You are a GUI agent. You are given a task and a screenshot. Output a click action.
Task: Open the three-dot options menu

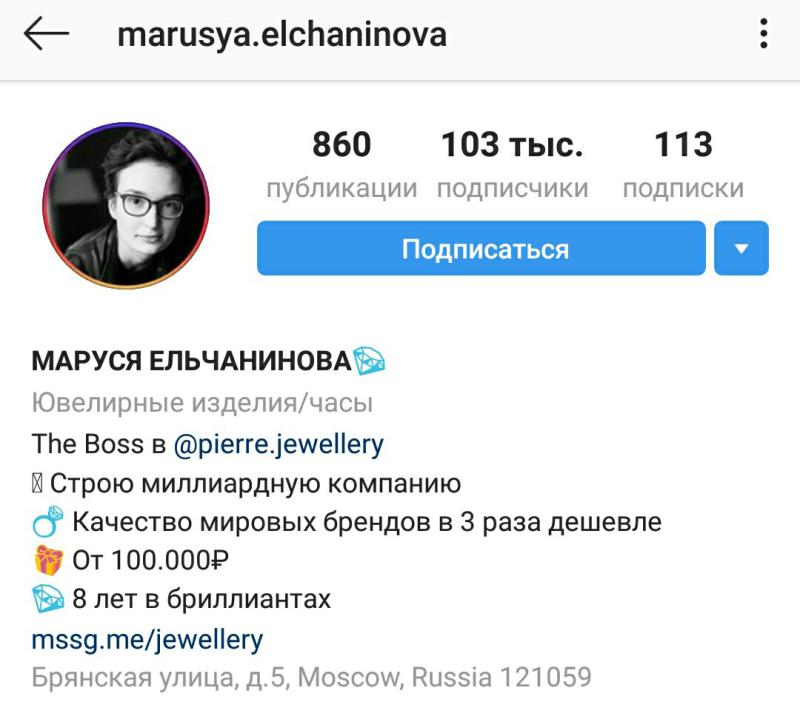(x=763, y=33)
